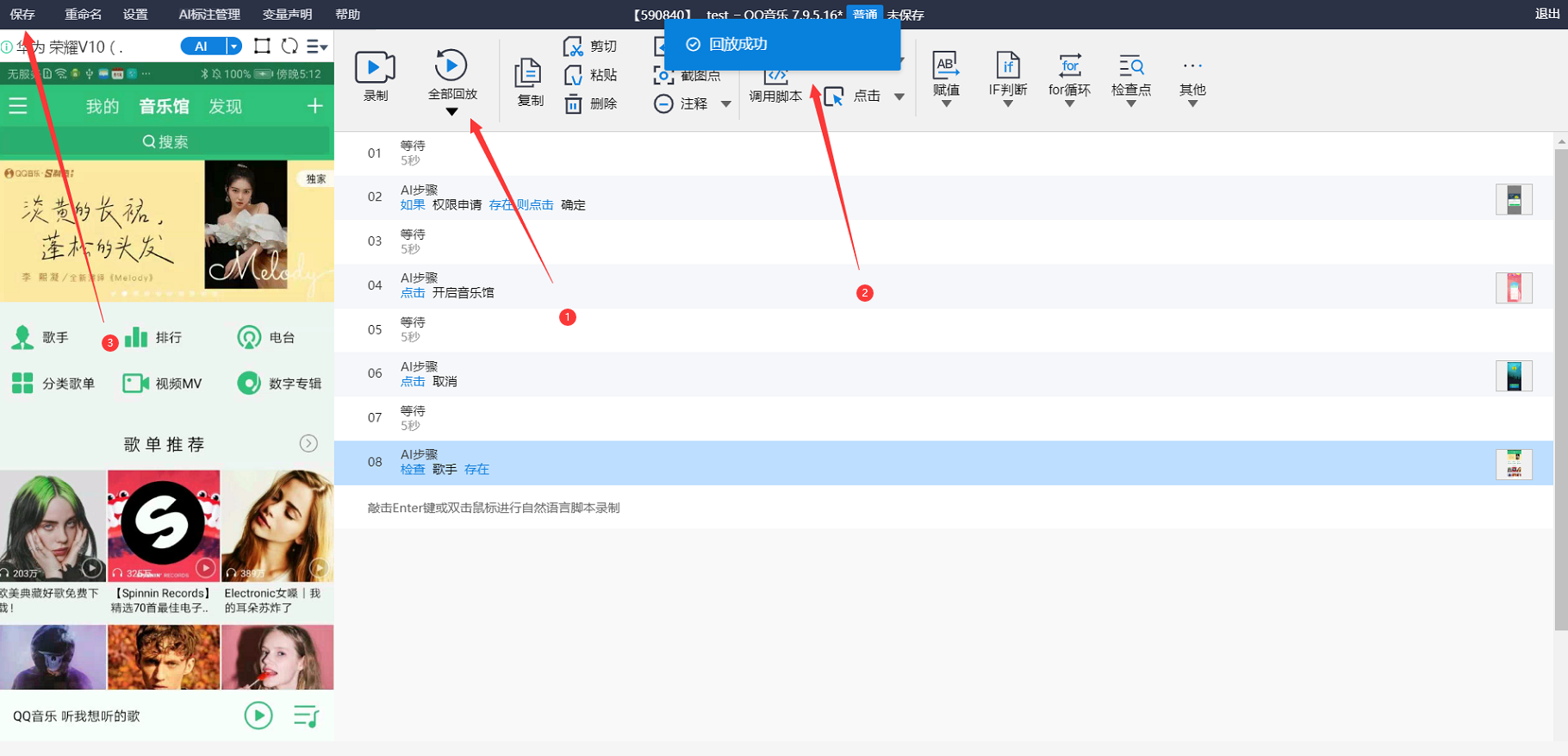The width and height of the screenshot is (1568, 756).
Task: Select step 08 检查 歌手 存在 row
Action: 943,462
